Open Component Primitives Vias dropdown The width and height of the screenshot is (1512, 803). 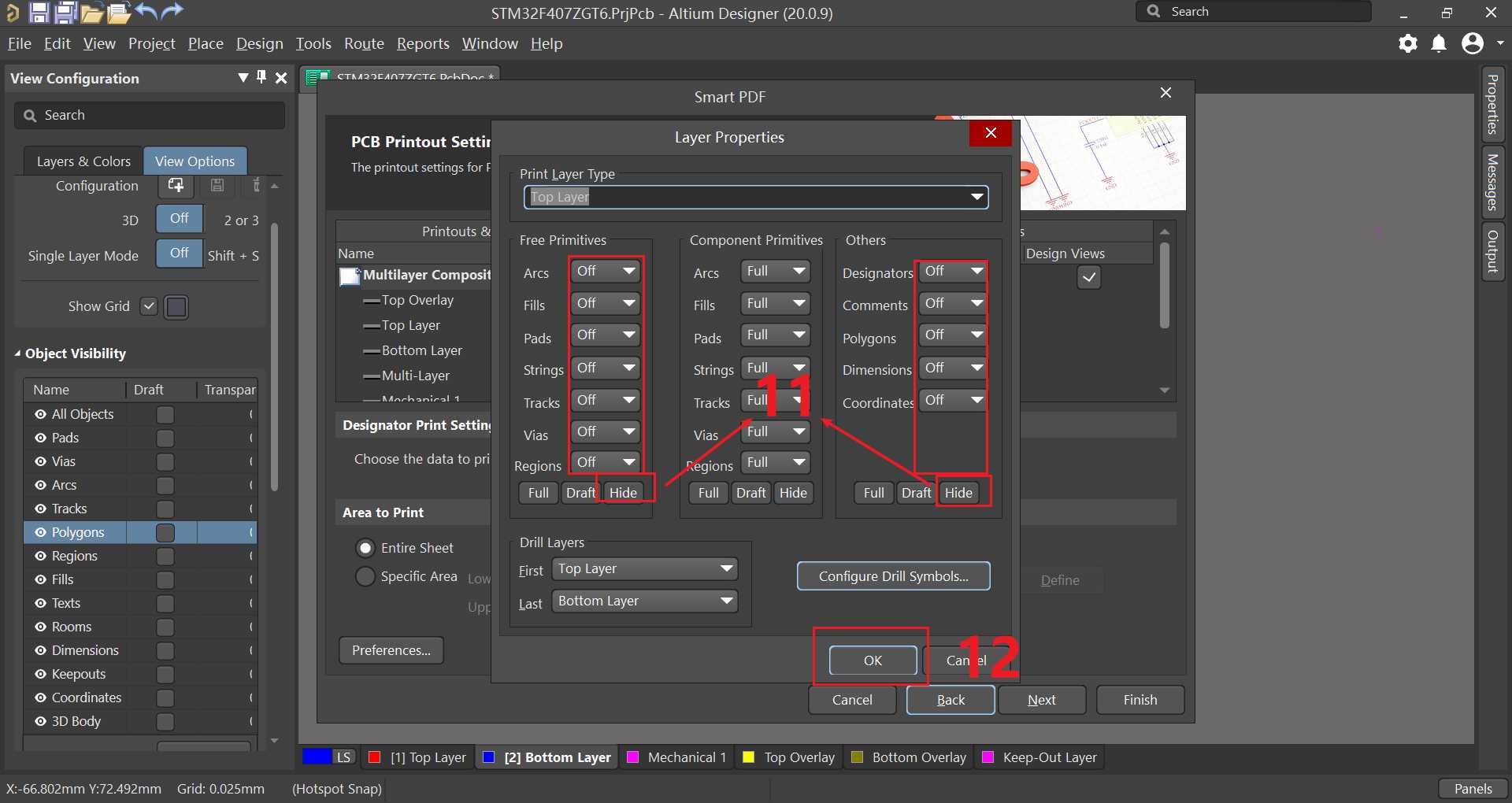pos(775,431)
